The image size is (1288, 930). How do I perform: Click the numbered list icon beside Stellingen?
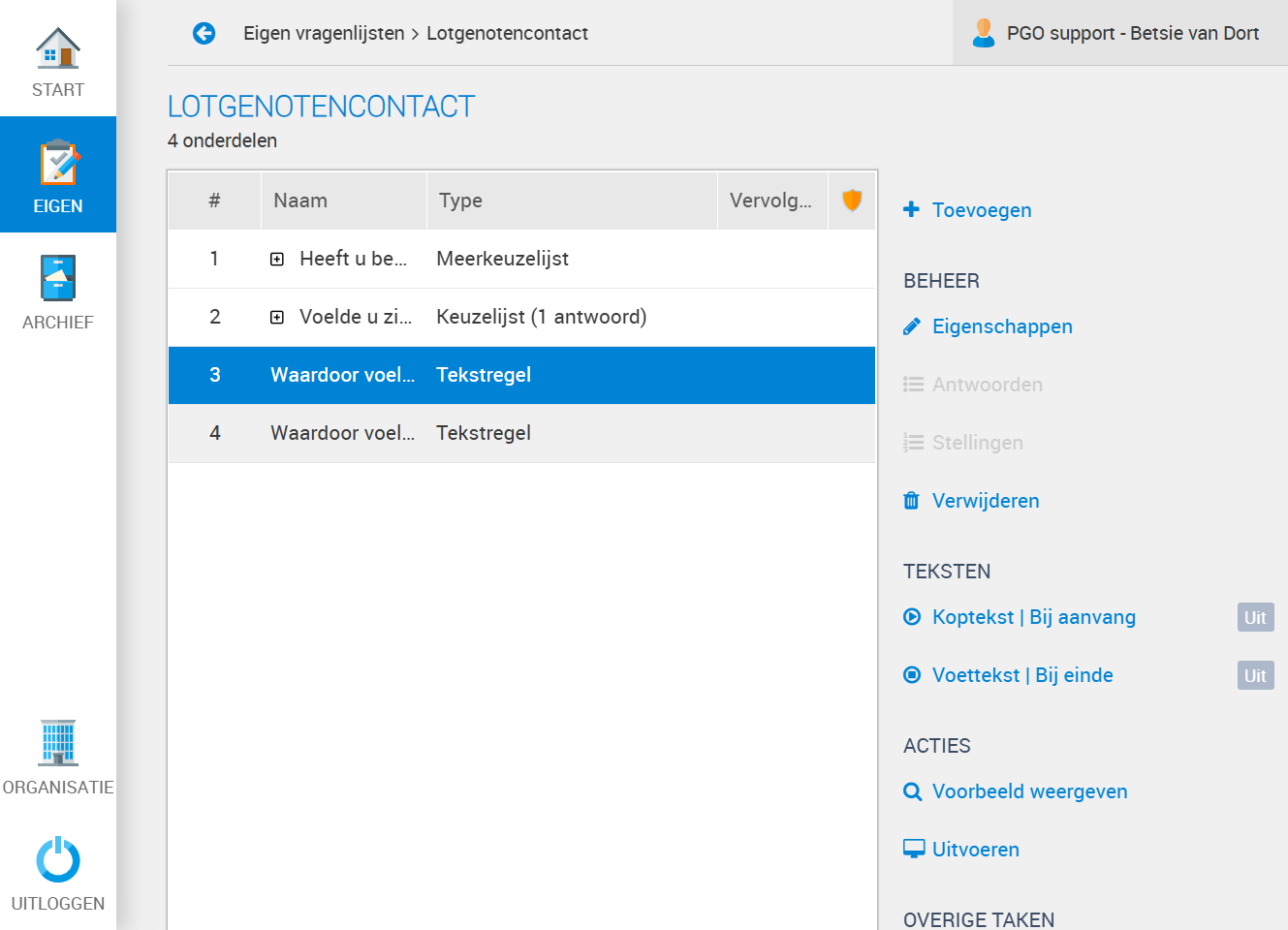coord(913,443)
